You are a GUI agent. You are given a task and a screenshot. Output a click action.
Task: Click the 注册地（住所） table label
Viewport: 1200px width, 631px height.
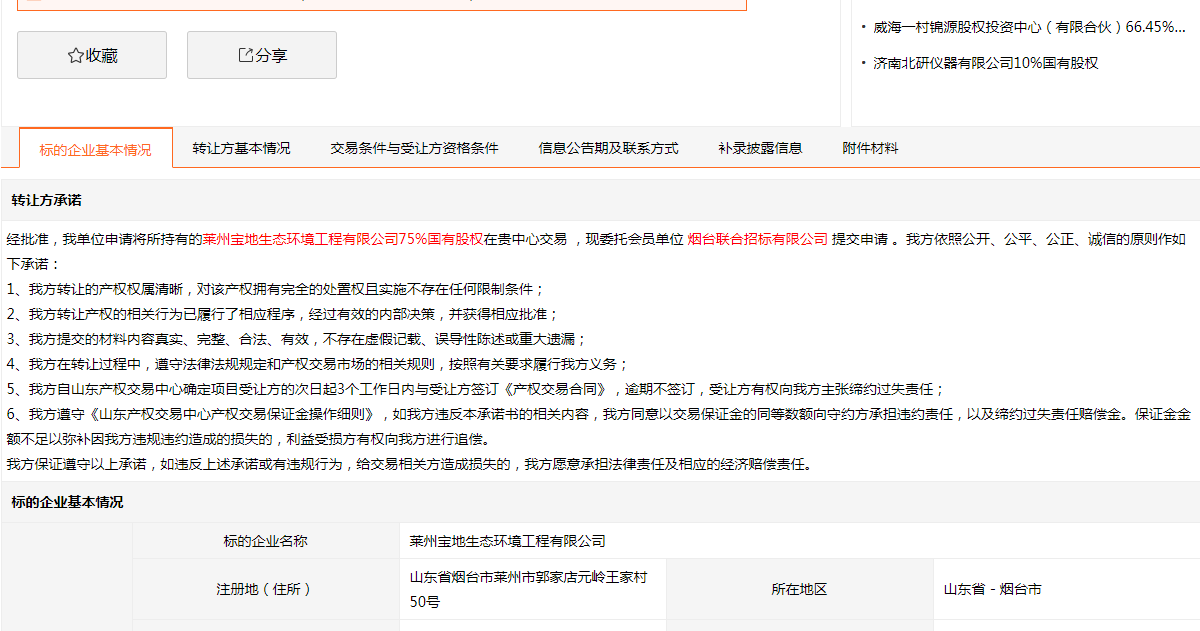point(265,589)
